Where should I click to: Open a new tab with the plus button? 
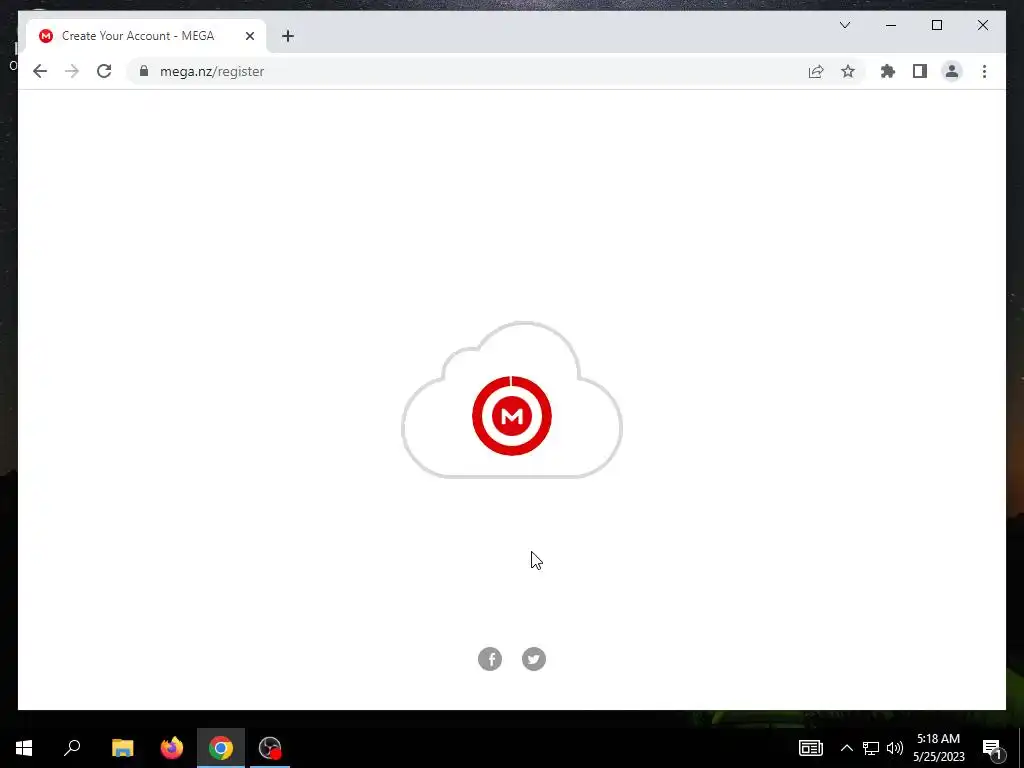(x=287, y=36)
